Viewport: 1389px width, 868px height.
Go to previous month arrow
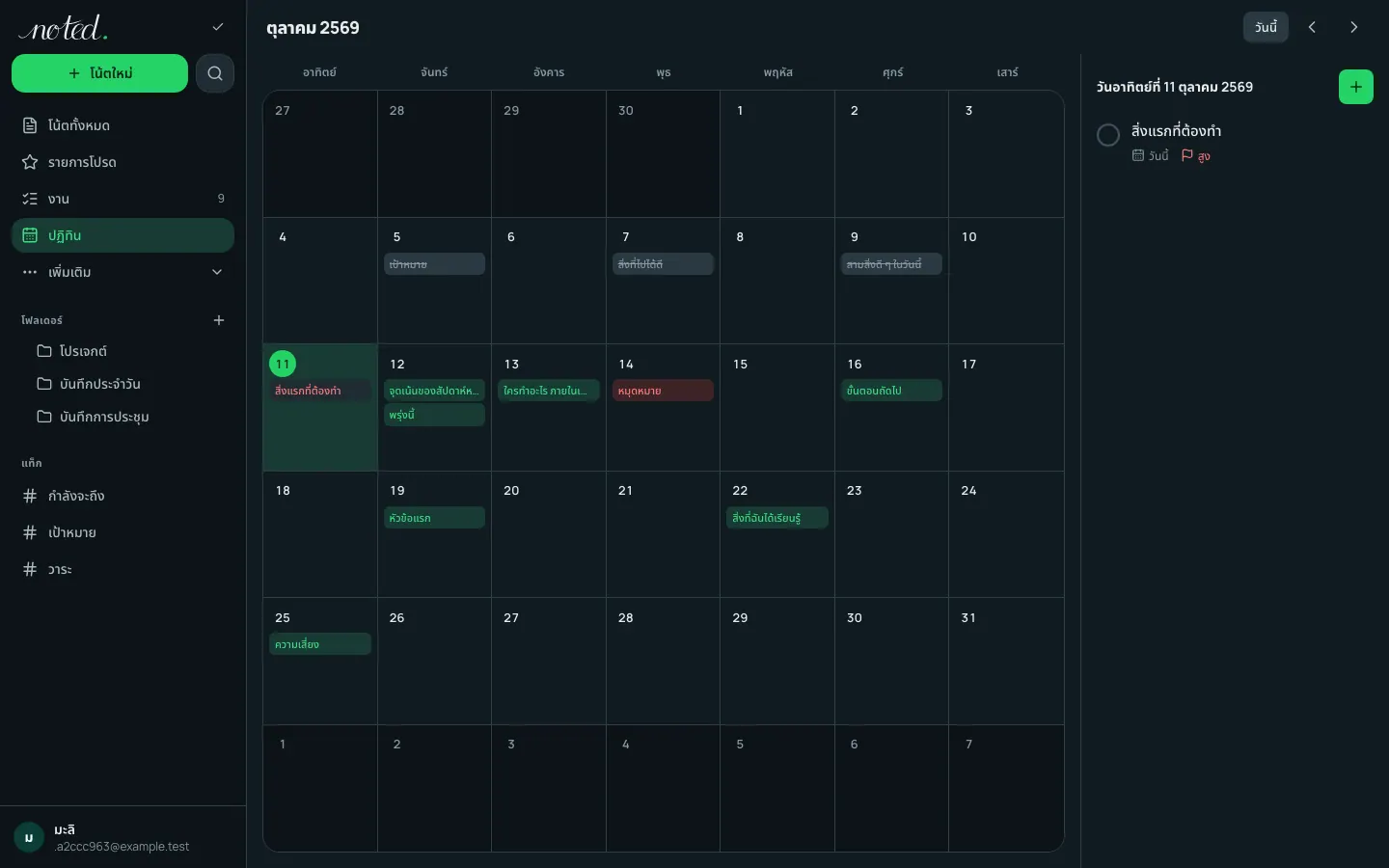tap(1312, 27)
